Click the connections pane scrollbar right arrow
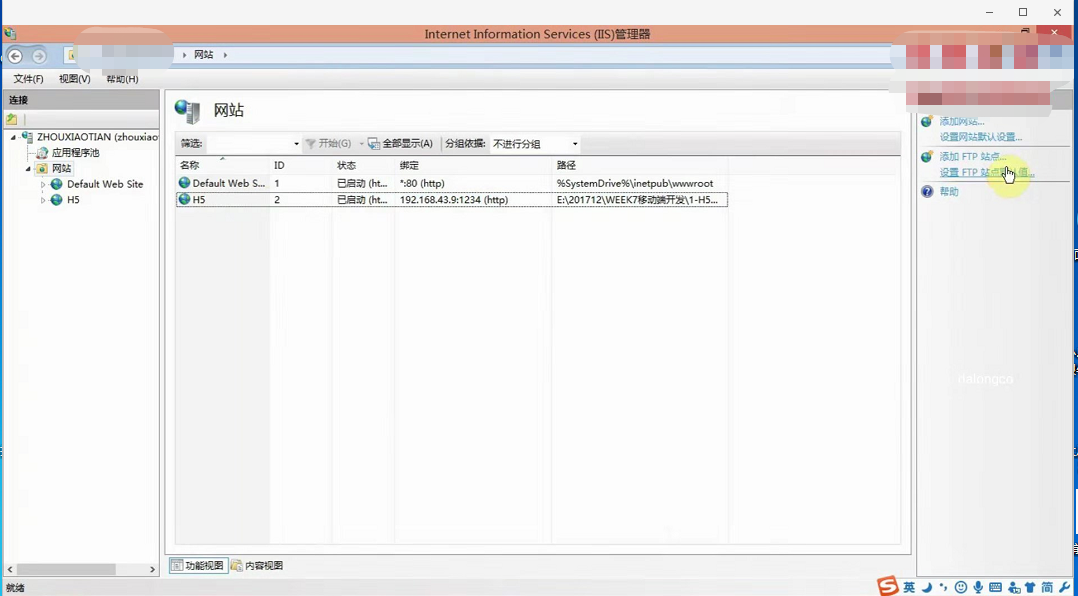The image size is (1078, 596). [x=153, y=569]
